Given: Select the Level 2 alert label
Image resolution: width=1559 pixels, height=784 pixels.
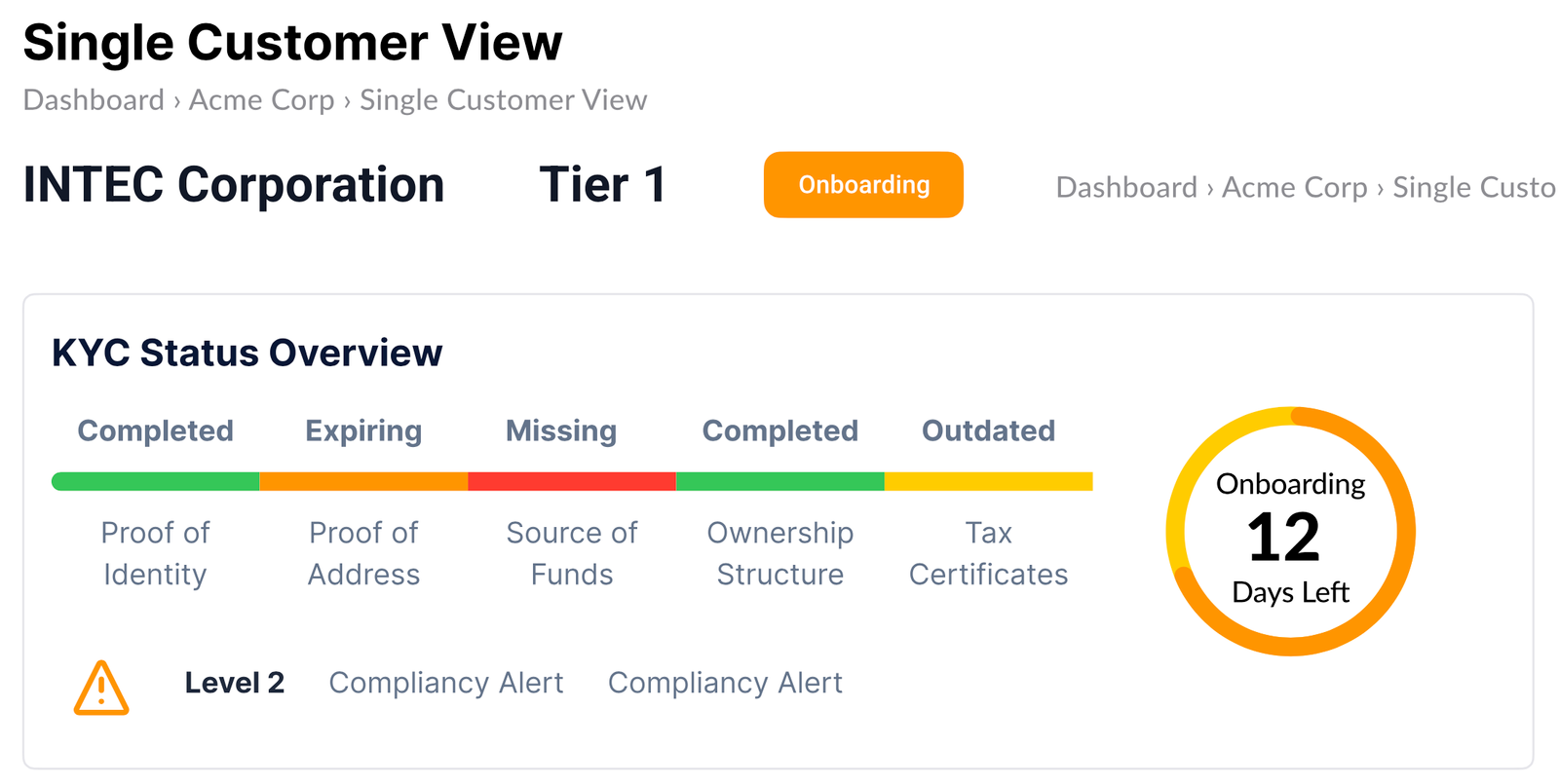Looking at the screenshot, I should (x=235, y=683).
